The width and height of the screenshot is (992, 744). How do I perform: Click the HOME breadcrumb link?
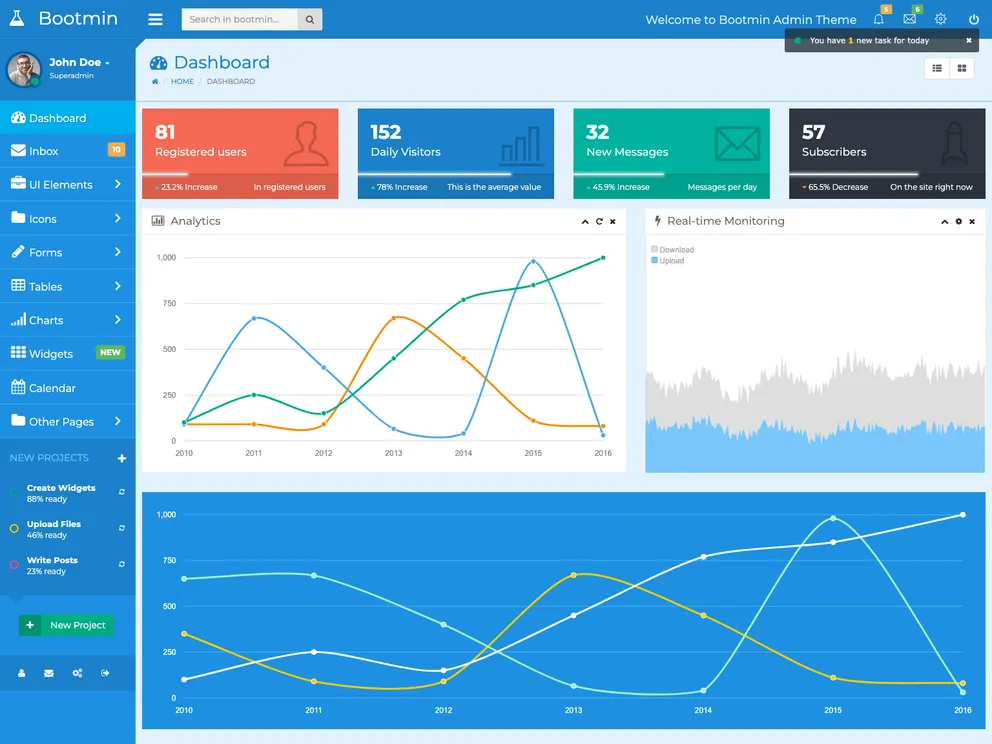pos(182,81)
